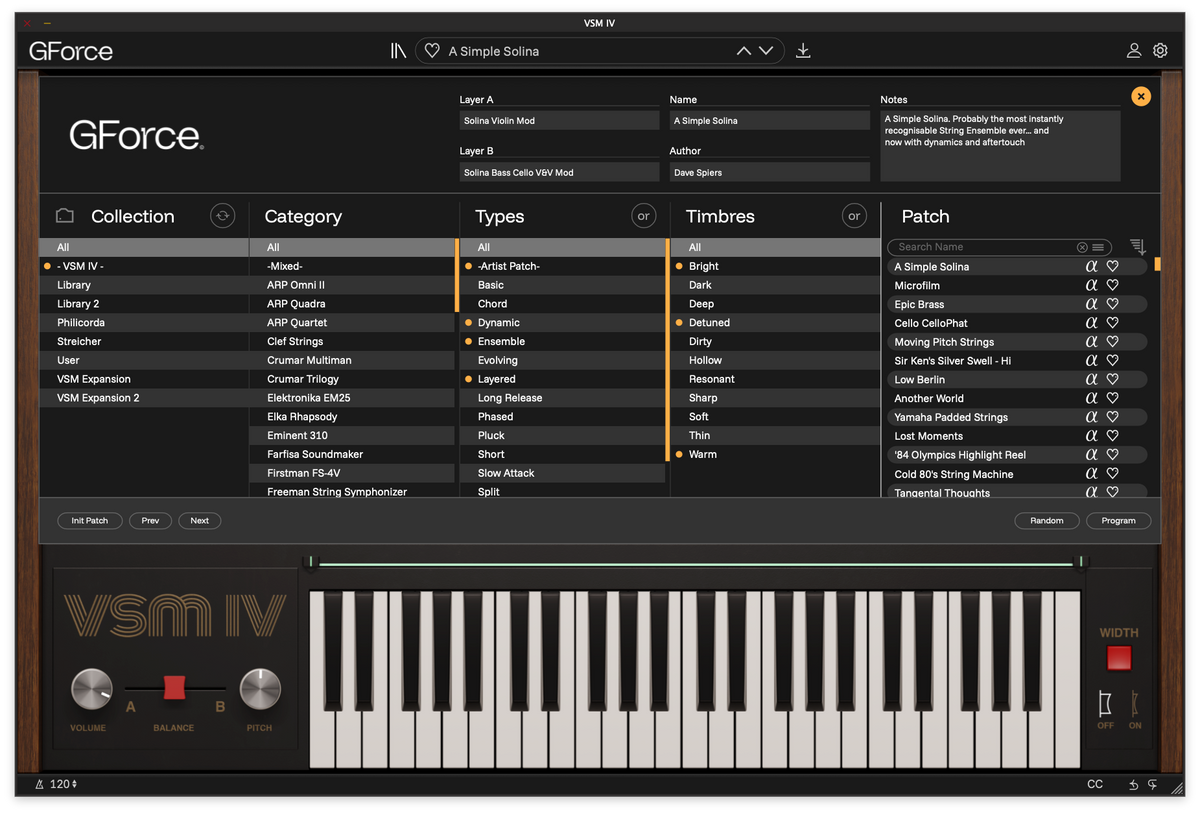Toggle the Timbres and/or filter mode
This screenshot has width=1200, height=814.
click(854, 215)
